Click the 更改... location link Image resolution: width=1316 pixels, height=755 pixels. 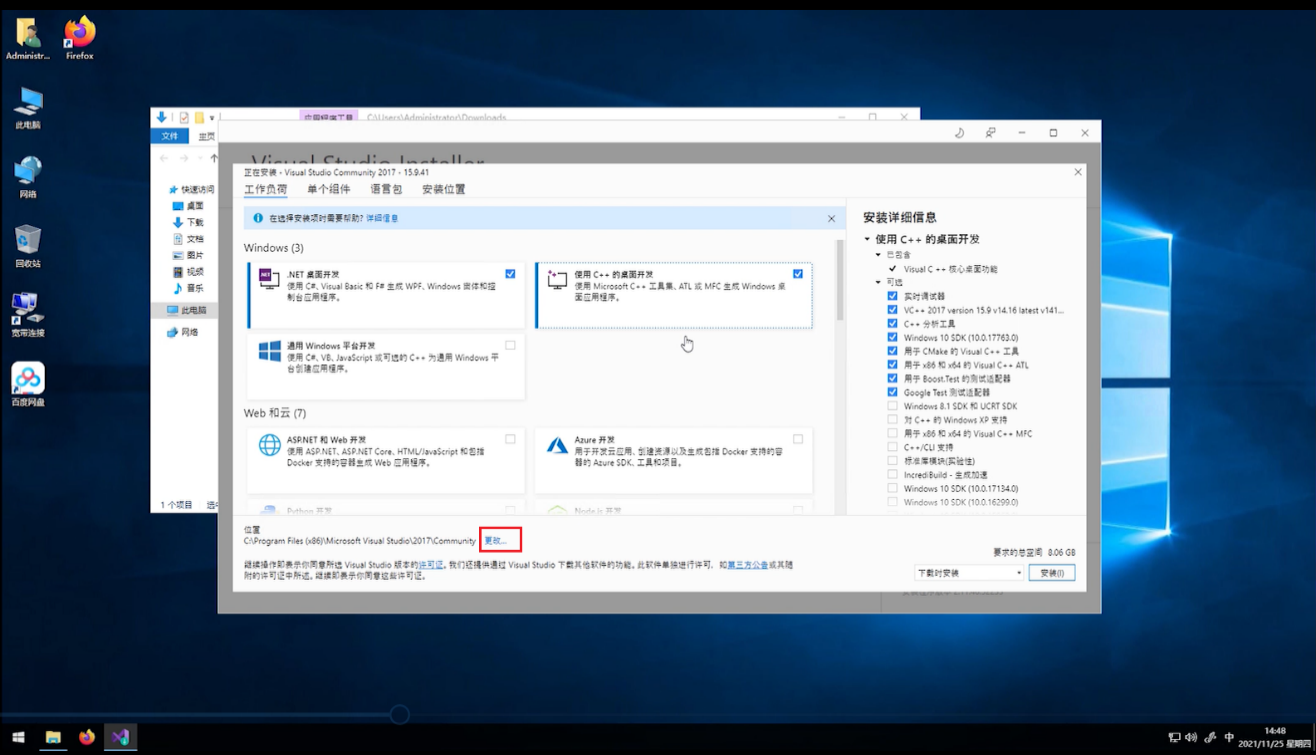[495, 541]
